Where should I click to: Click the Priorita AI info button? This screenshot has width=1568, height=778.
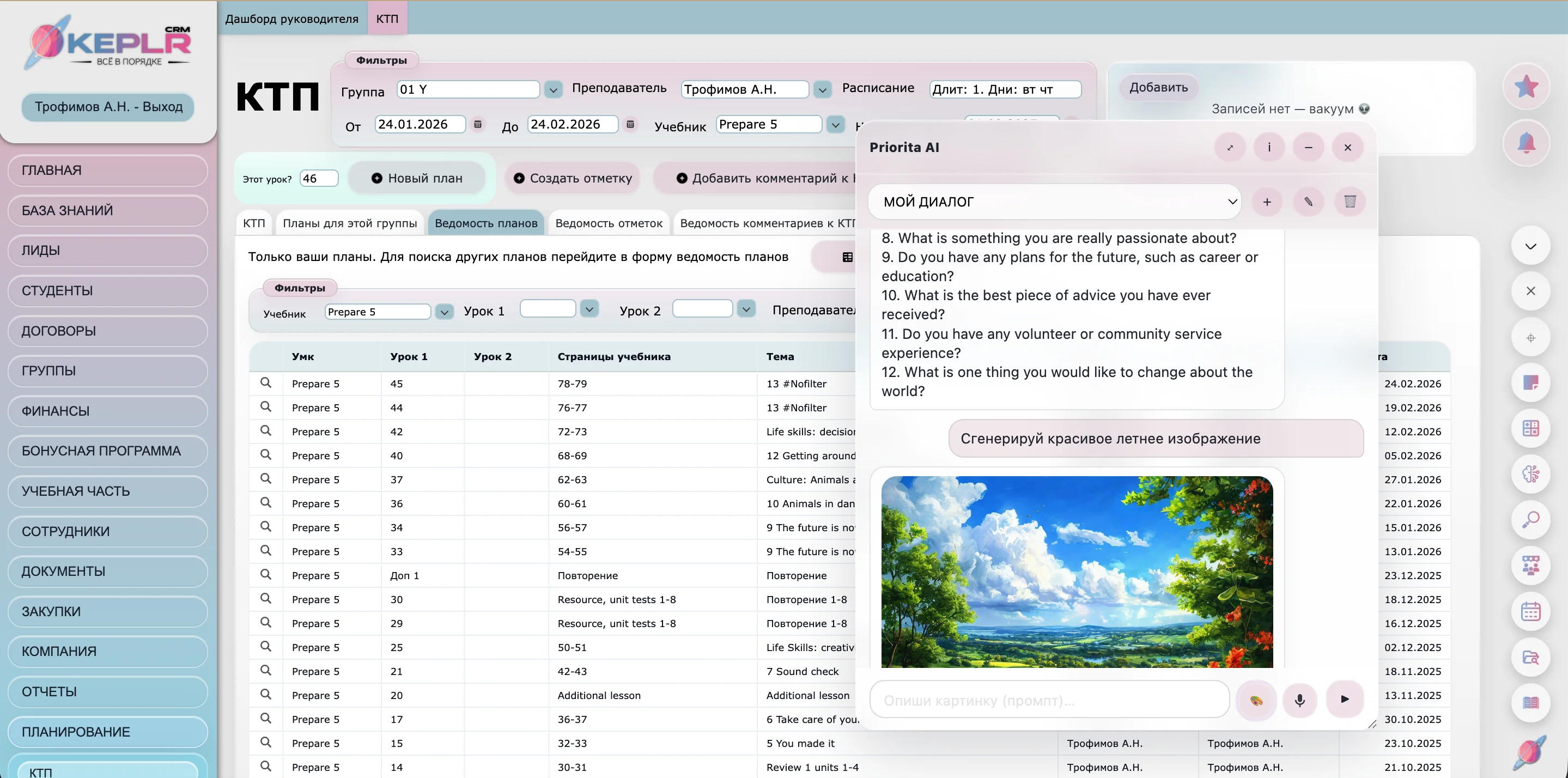pyautogui.click(x=1268, y=147)
